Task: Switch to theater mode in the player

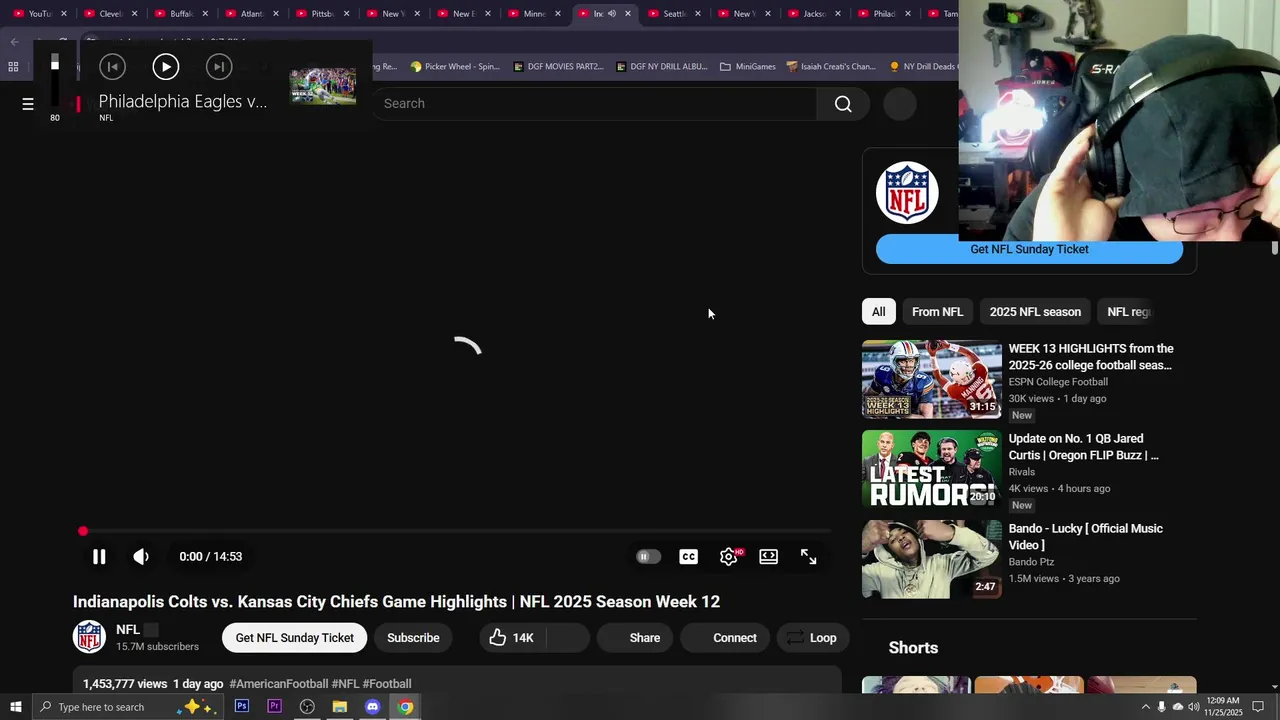Action: [768, 557]
